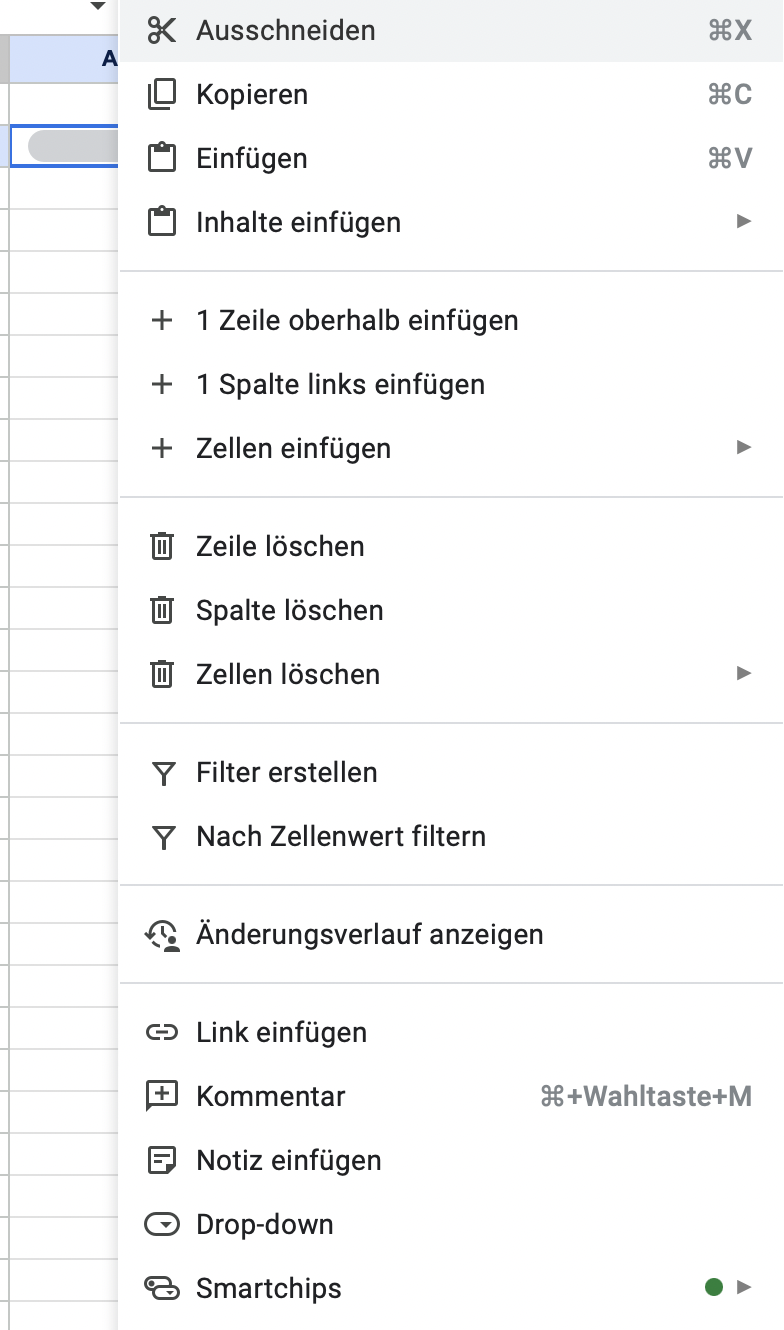Click the scissors icon for Ausschneiden
Image resolution: width=784 pixels, height=1330 pixels.
pos(161,31)
